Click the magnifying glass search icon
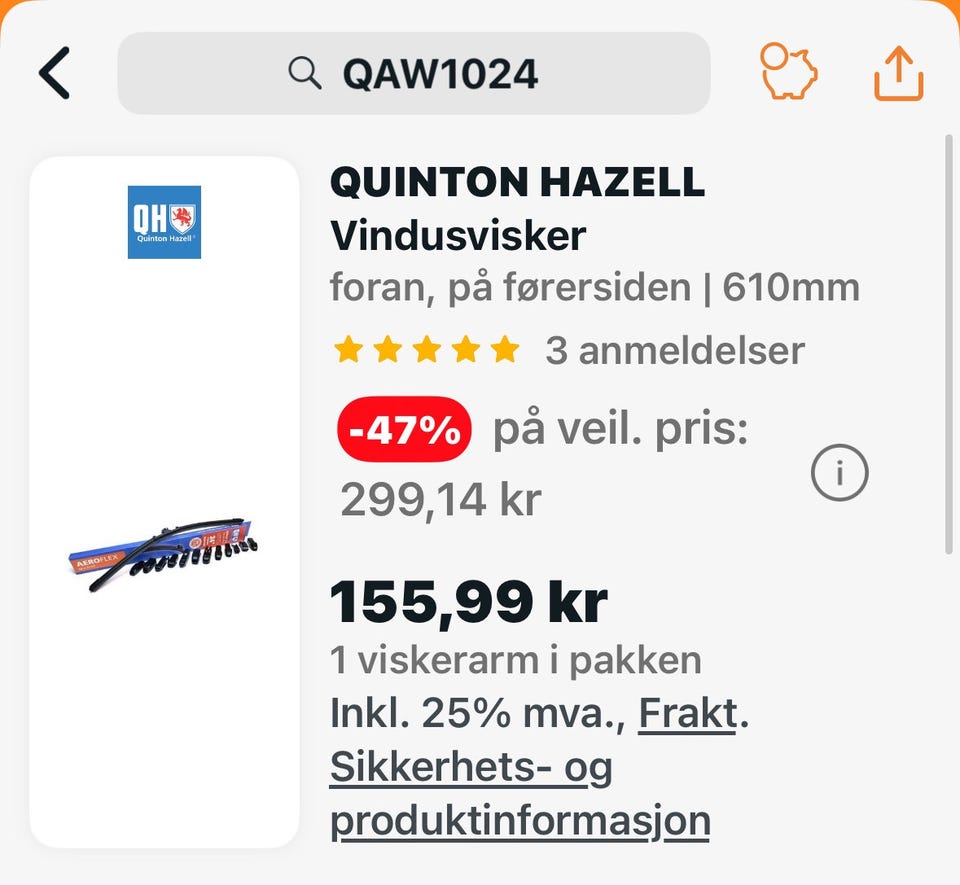Screen dimensions: 960x885 [x=305, y=73]
